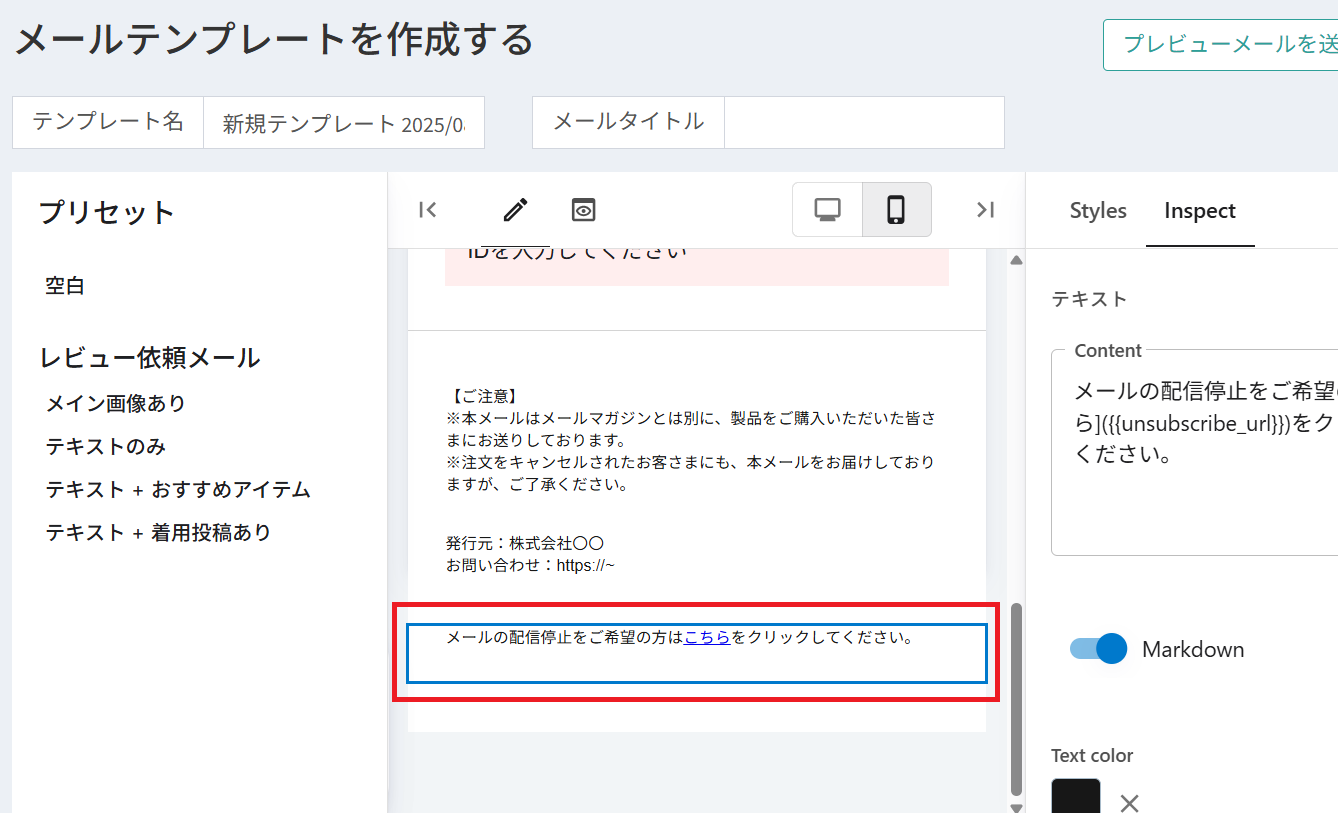Toggle the Markdown switch

coord(1098,649)
